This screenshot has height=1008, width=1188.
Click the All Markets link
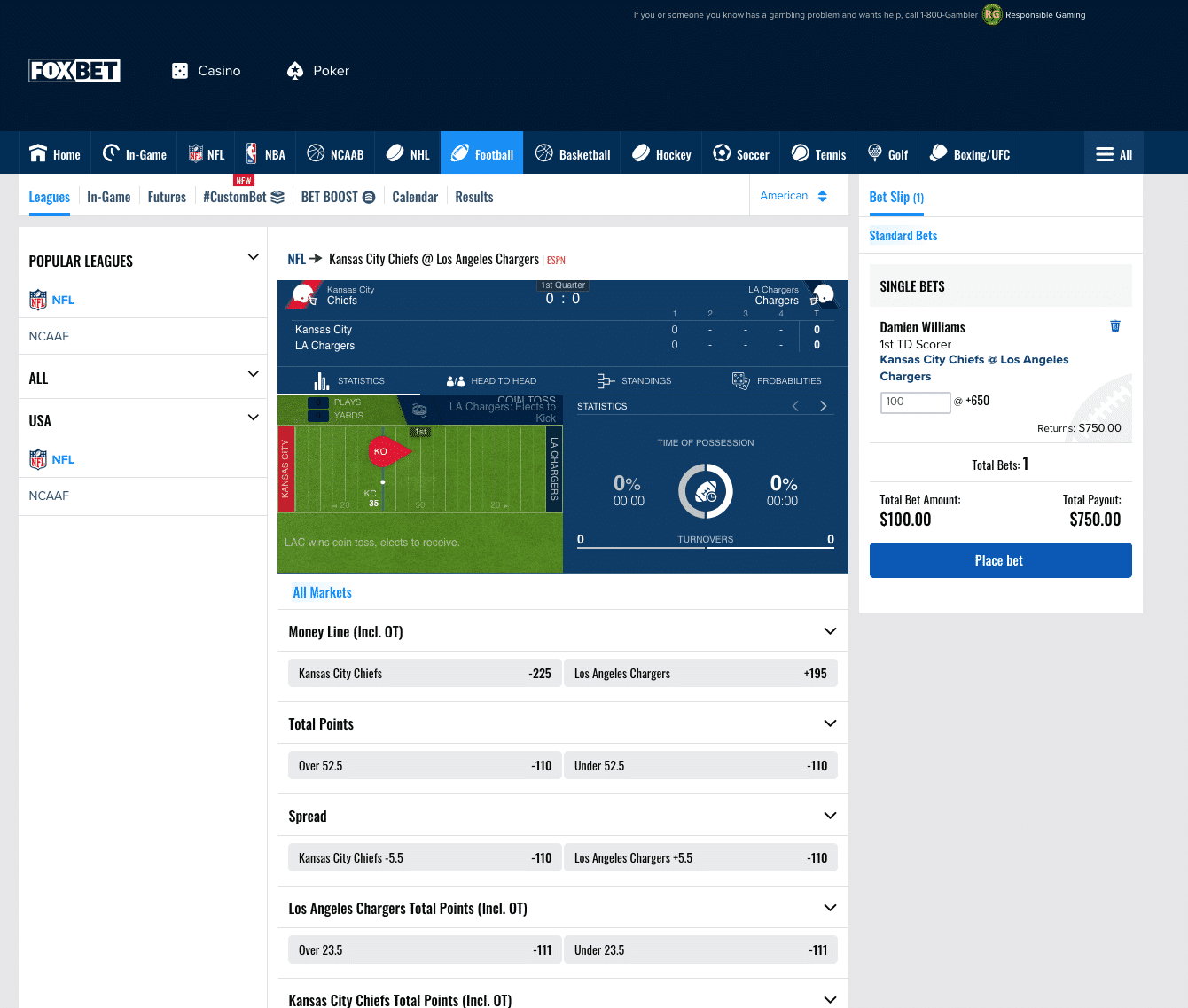tap(322, 592)
